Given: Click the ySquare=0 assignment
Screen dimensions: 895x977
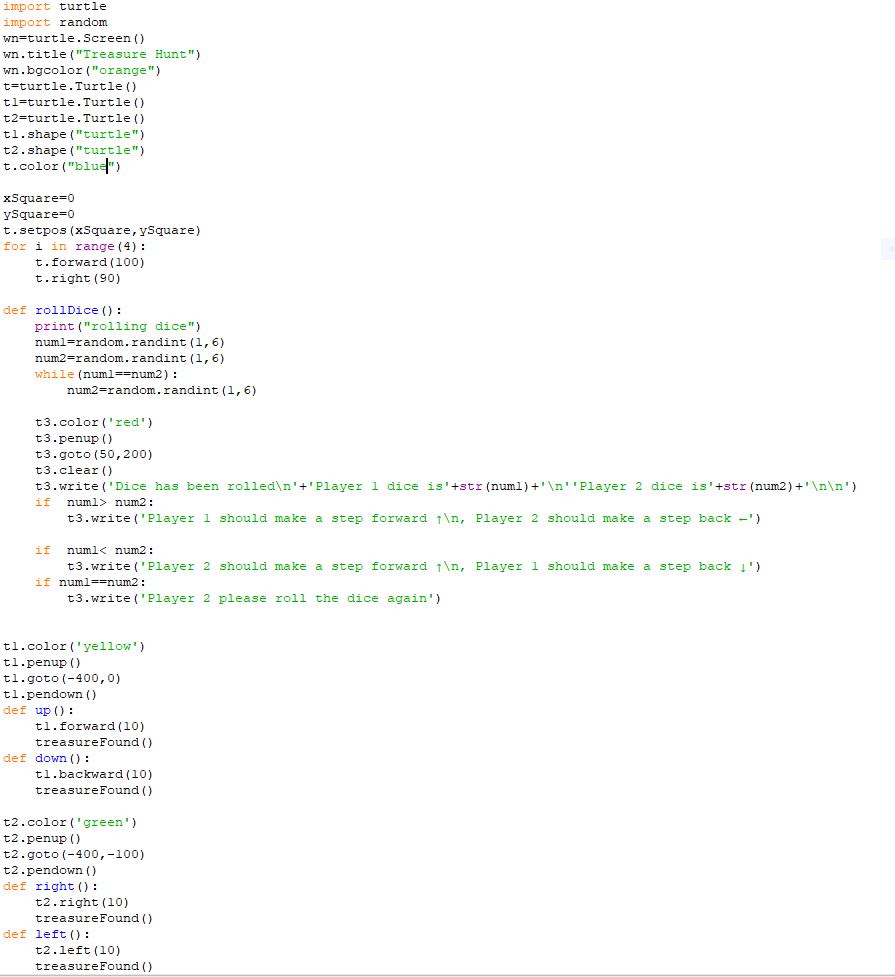Looking at the screenshot, I should point(39,214).
